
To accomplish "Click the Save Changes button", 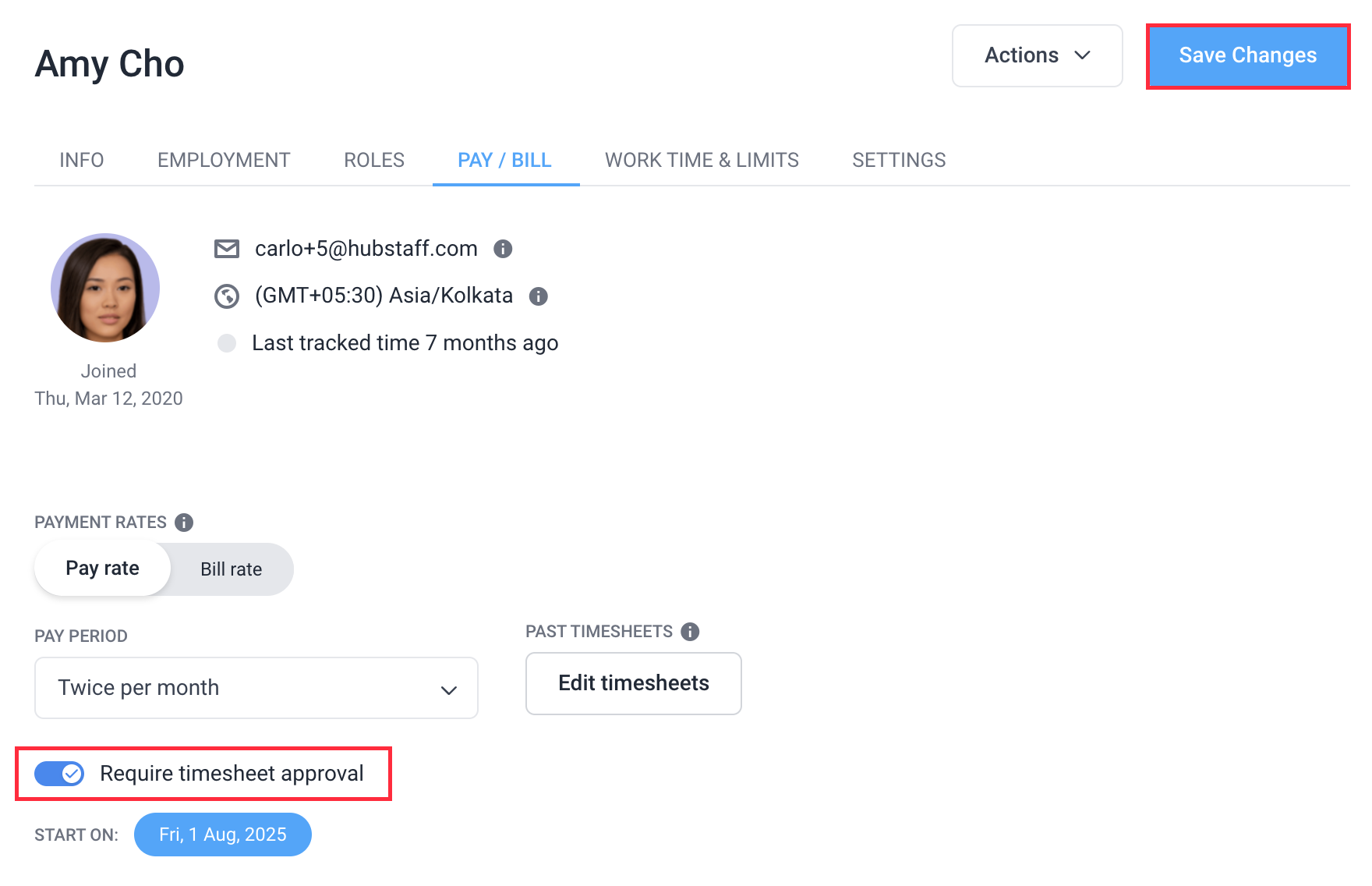I will 1248,56.
